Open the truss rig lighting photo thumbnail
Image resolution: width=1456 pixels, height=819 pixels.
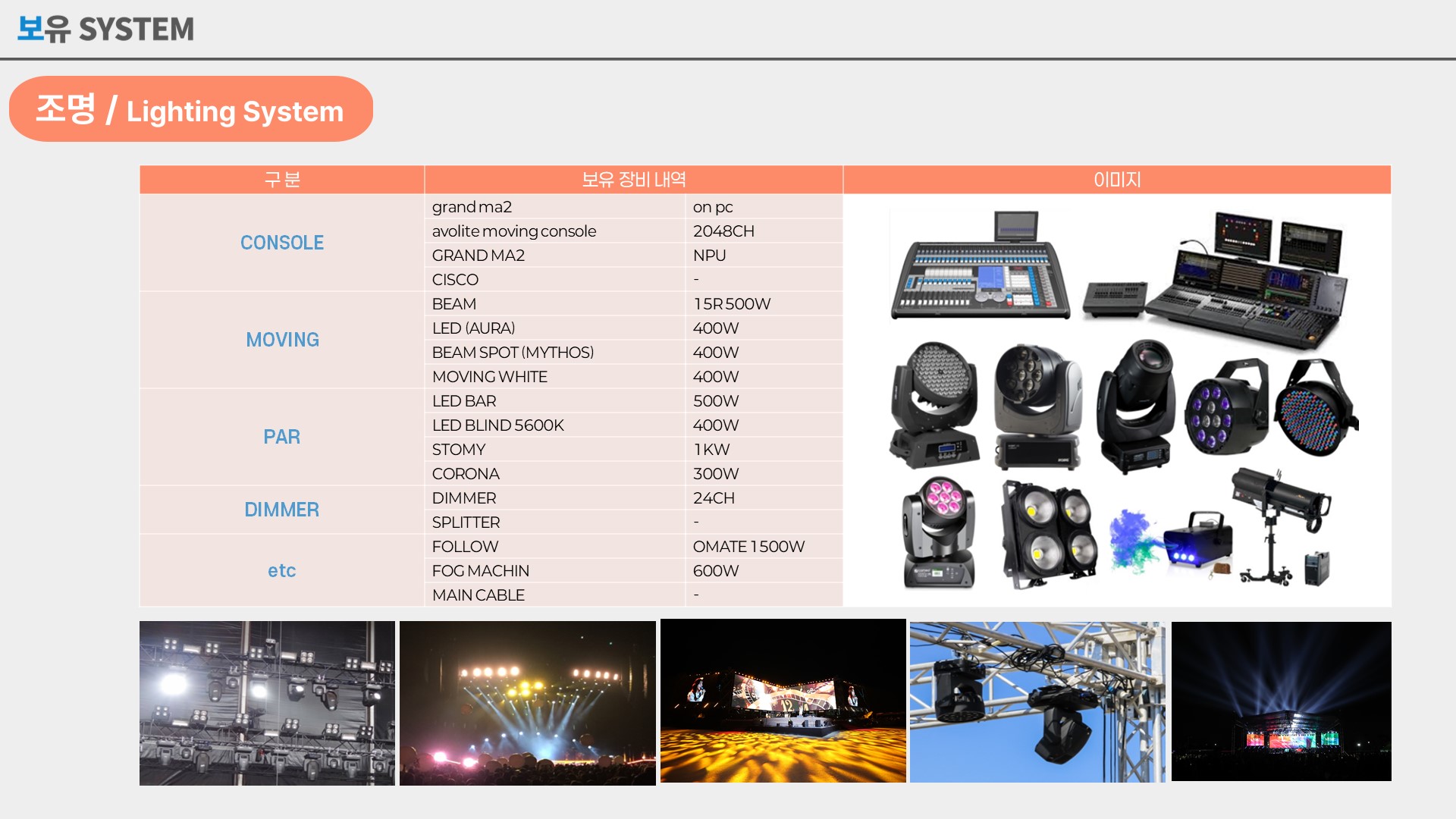267,703
